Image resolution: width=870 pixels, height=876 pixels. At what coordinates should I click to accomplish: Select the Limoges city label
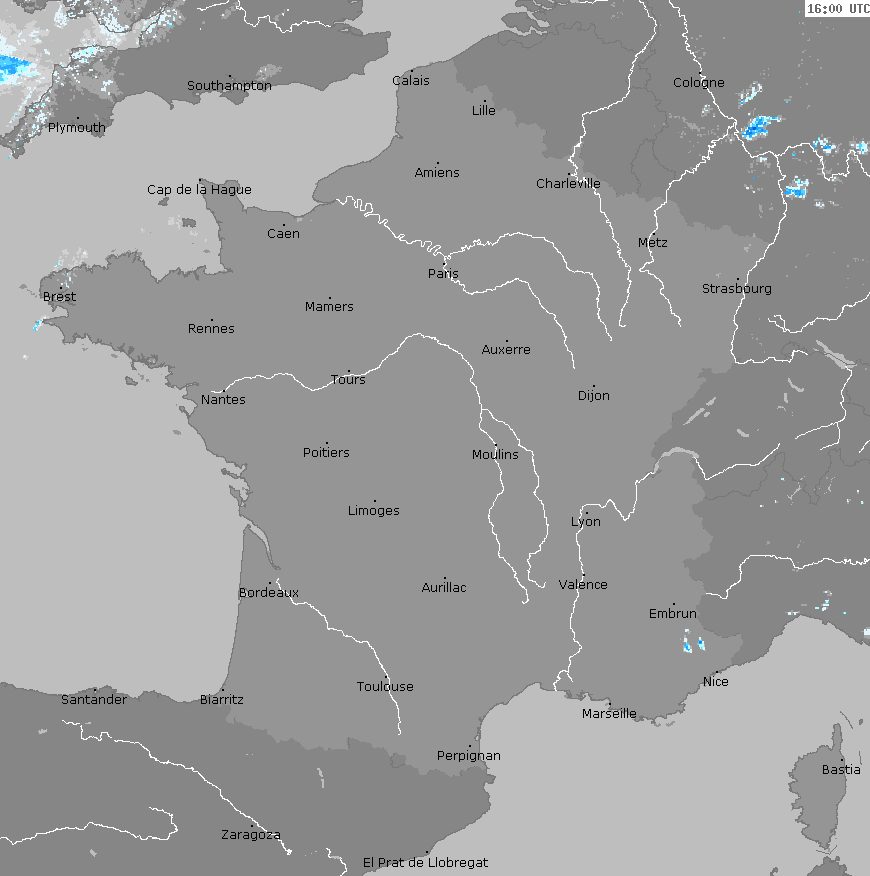tap(373, 511)
